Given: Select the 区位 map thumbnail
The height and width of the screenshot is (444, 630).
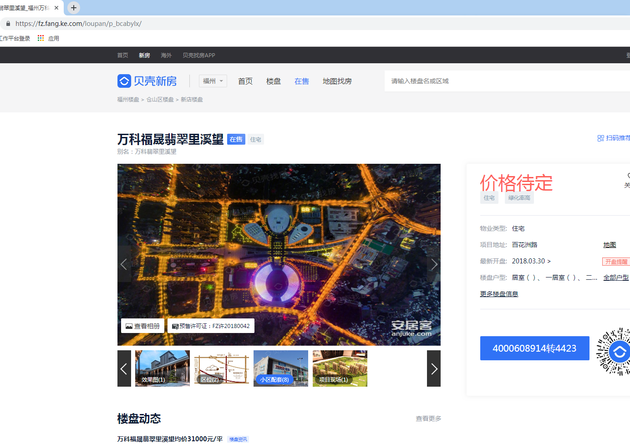Looking at the screenshot, I should [x=221, y=368].
